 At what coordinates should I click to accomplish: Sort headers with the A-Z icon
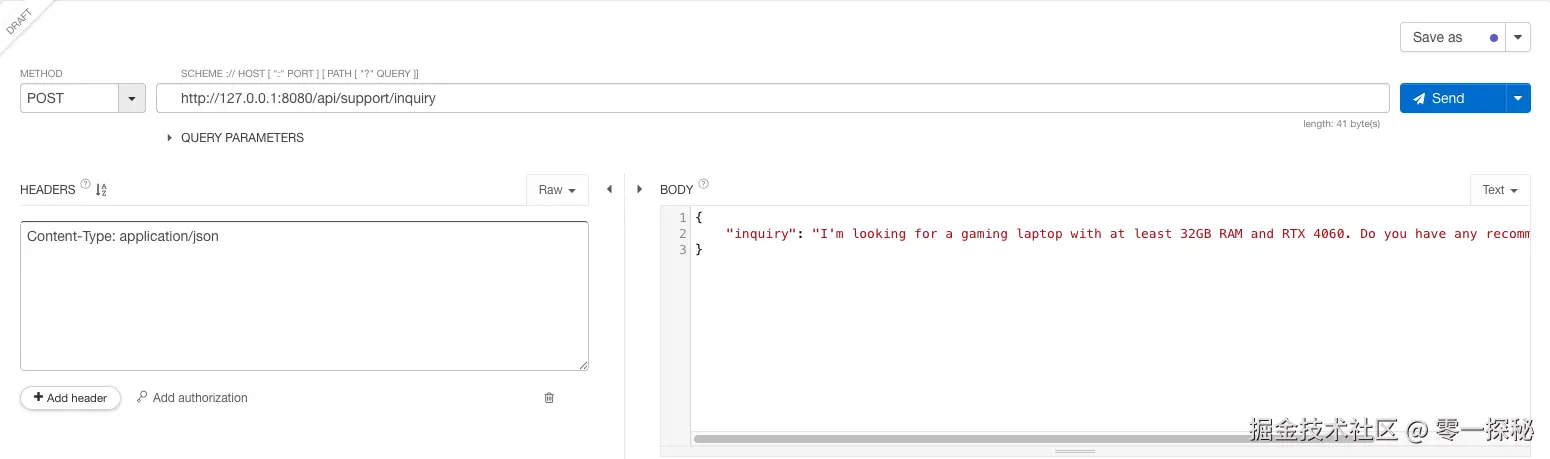[101, 189]
